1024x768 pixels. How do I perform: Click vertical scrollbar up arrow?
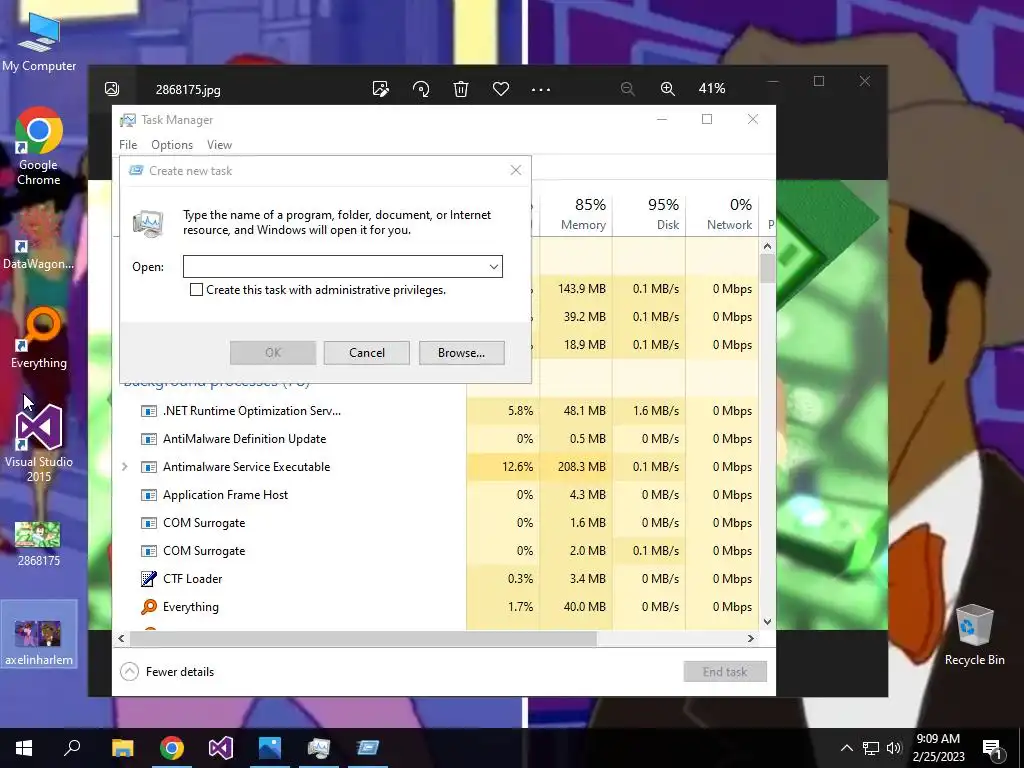[767, 246]
